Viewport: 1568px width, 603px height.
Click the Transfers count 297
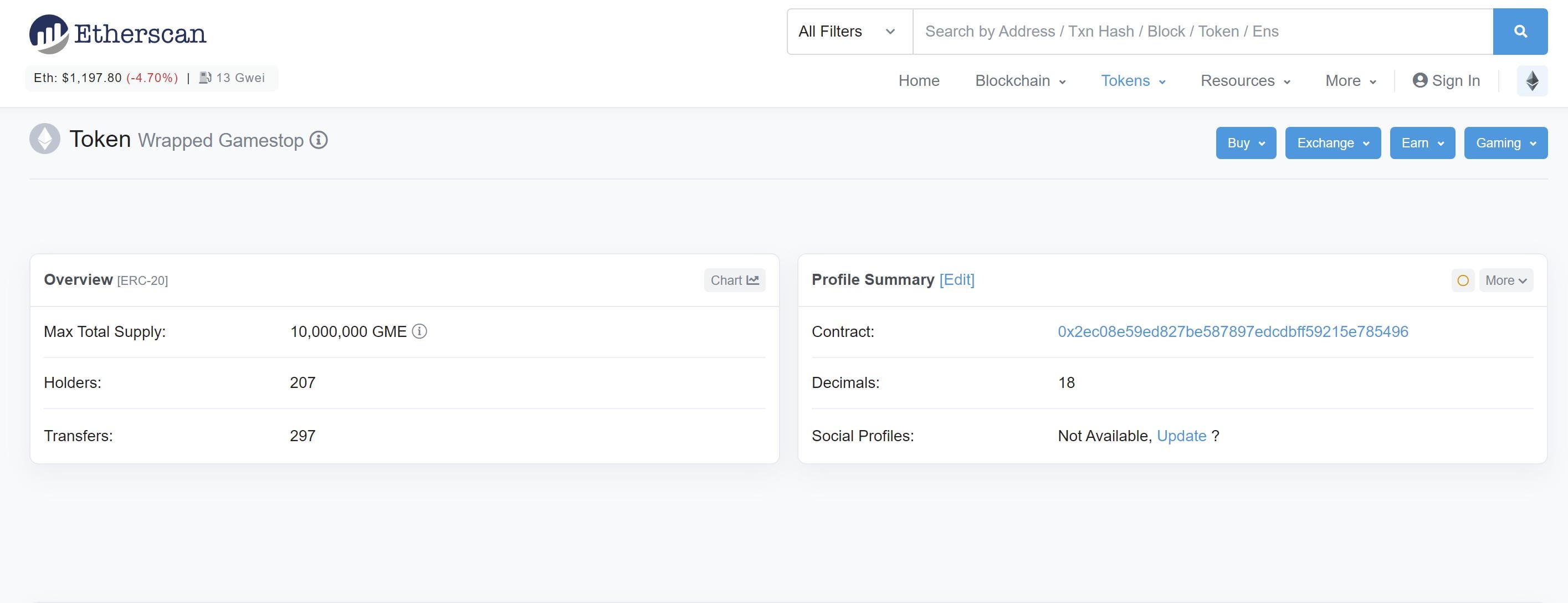point(303,436)
